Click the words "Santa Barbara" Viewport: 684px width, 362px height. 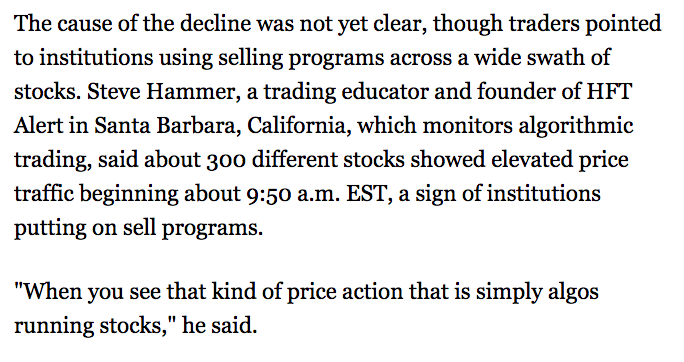point(168,126)
